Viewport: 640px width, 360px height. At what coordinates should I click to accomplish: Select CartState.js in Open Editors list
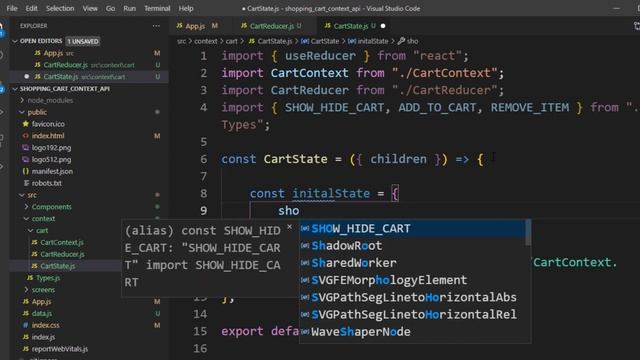(61, 77)
